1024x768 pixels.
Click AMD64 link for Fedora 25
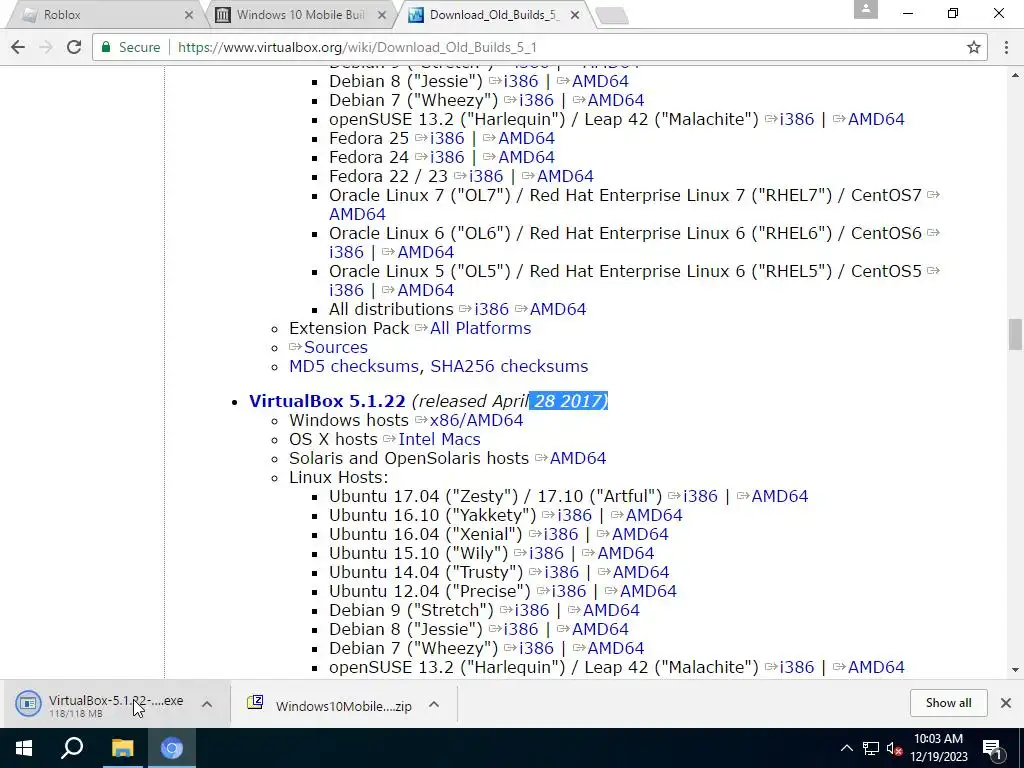pos(526,138)
